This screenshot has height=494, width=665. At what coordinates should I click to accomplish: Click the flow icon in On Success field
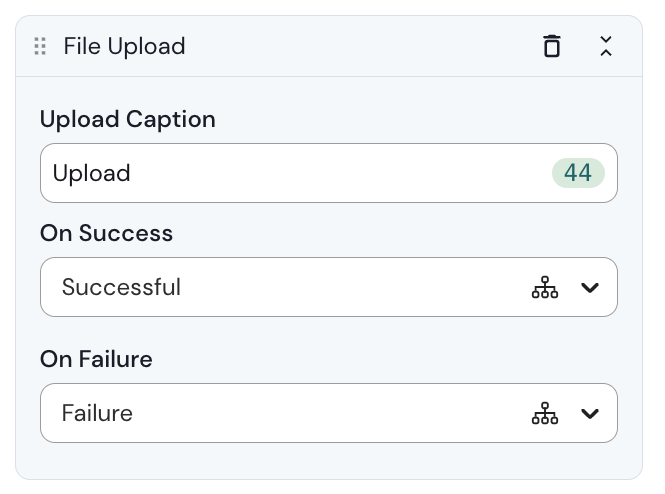coord(545,288)
